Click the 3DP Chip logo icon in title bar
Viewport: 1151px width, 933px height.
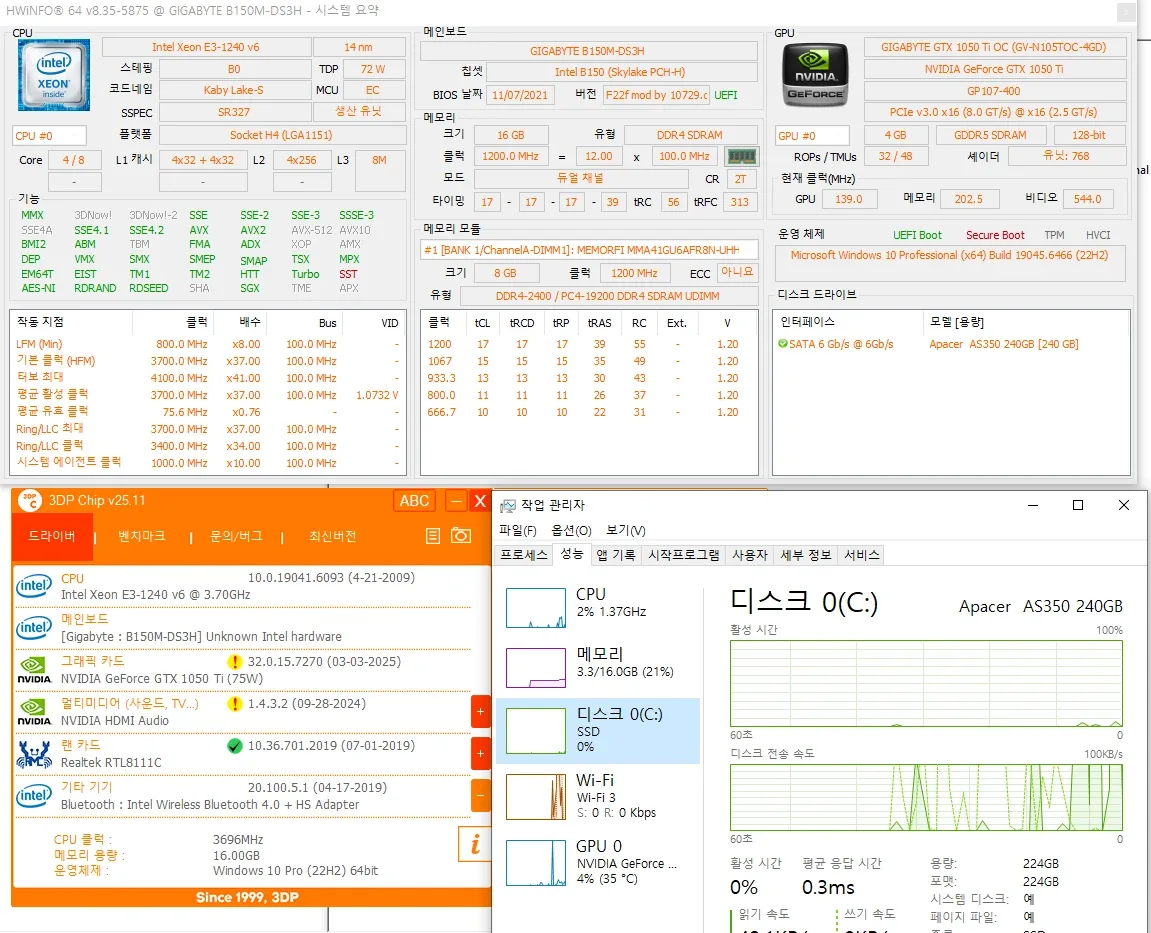click(x=29, y=501)
